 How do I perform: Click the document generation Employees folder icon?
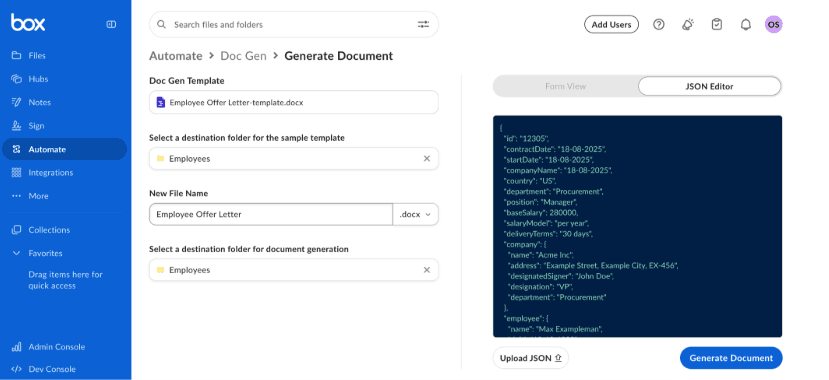tap(160, 270)
